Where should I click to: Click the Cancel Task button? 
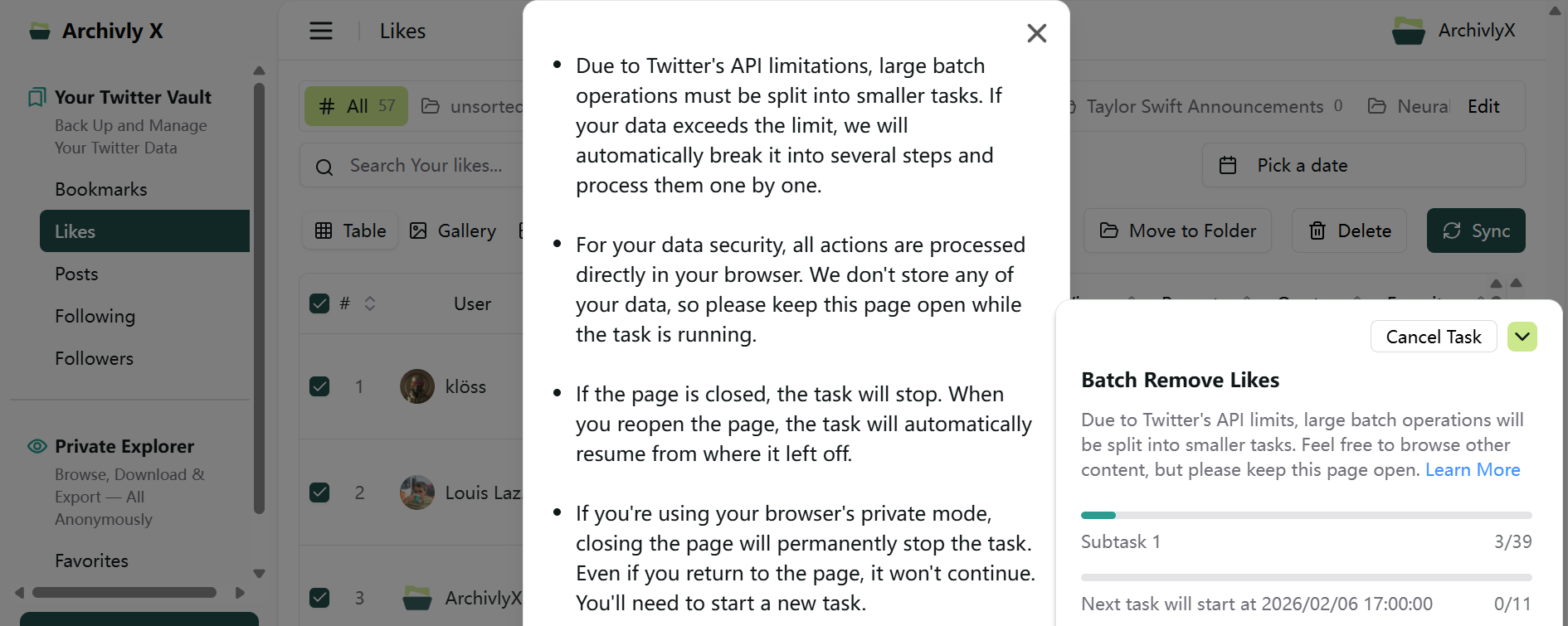(1433, 337)
